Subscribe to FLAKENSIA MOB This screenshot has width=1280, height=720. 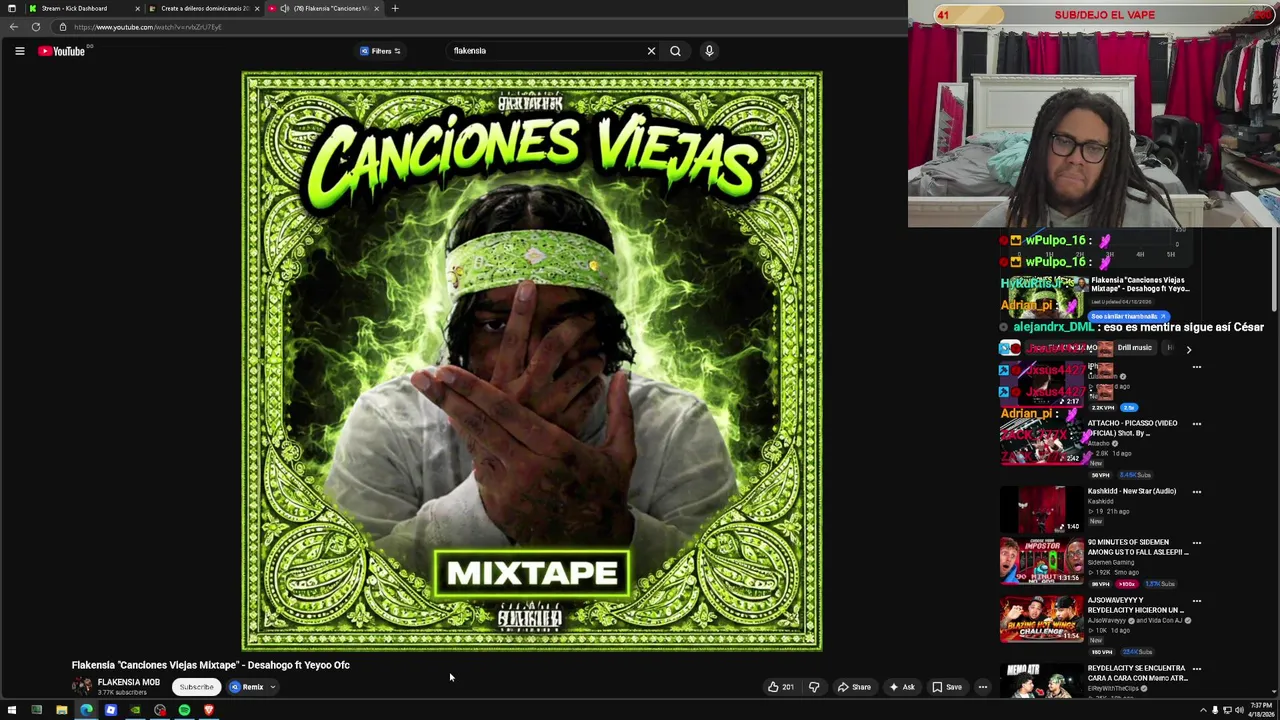point(196,687)
